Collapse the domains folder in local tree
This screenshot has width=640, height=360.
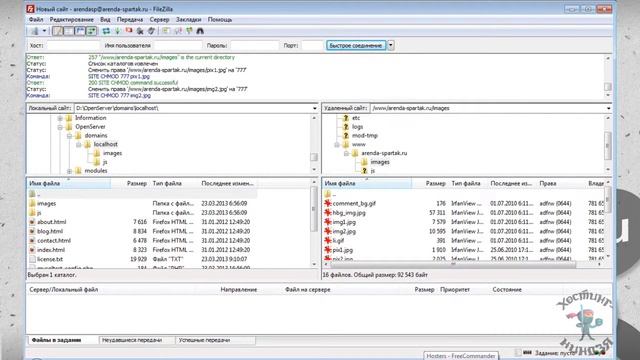tap(69, 136)
